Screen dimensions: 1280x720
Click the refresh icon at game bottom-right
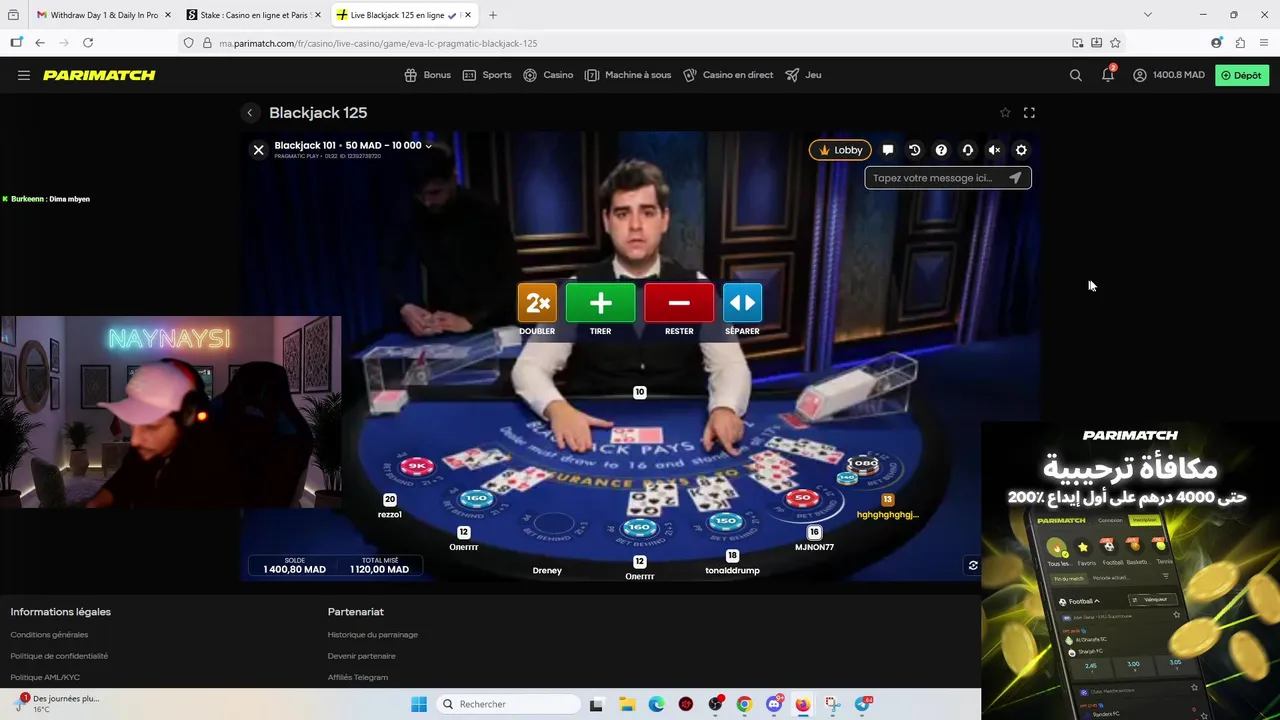[x=973, y=565]
